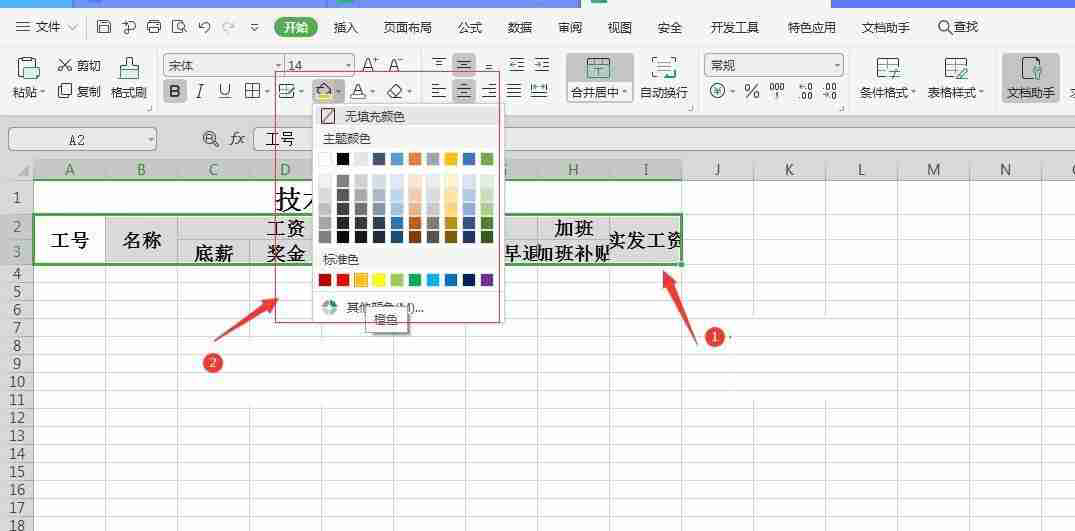Open the font size 14 dropdown
This screenshot has width=1075, height=531.
tap(348, 66)
